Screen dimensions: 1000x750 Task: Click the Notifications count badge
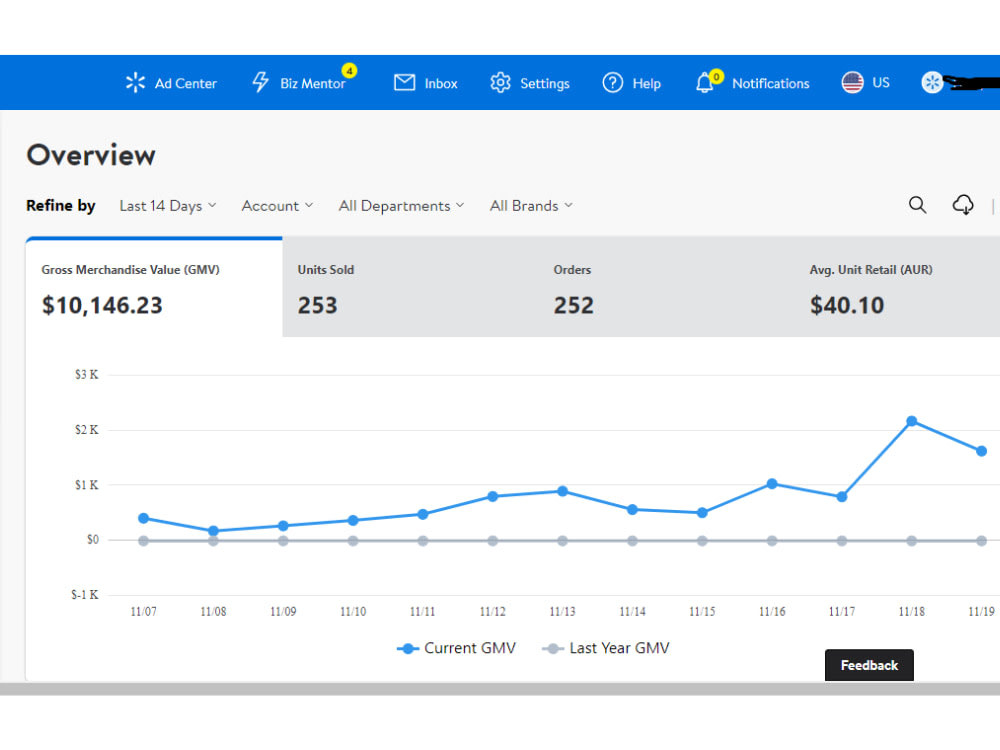point(716,77)
